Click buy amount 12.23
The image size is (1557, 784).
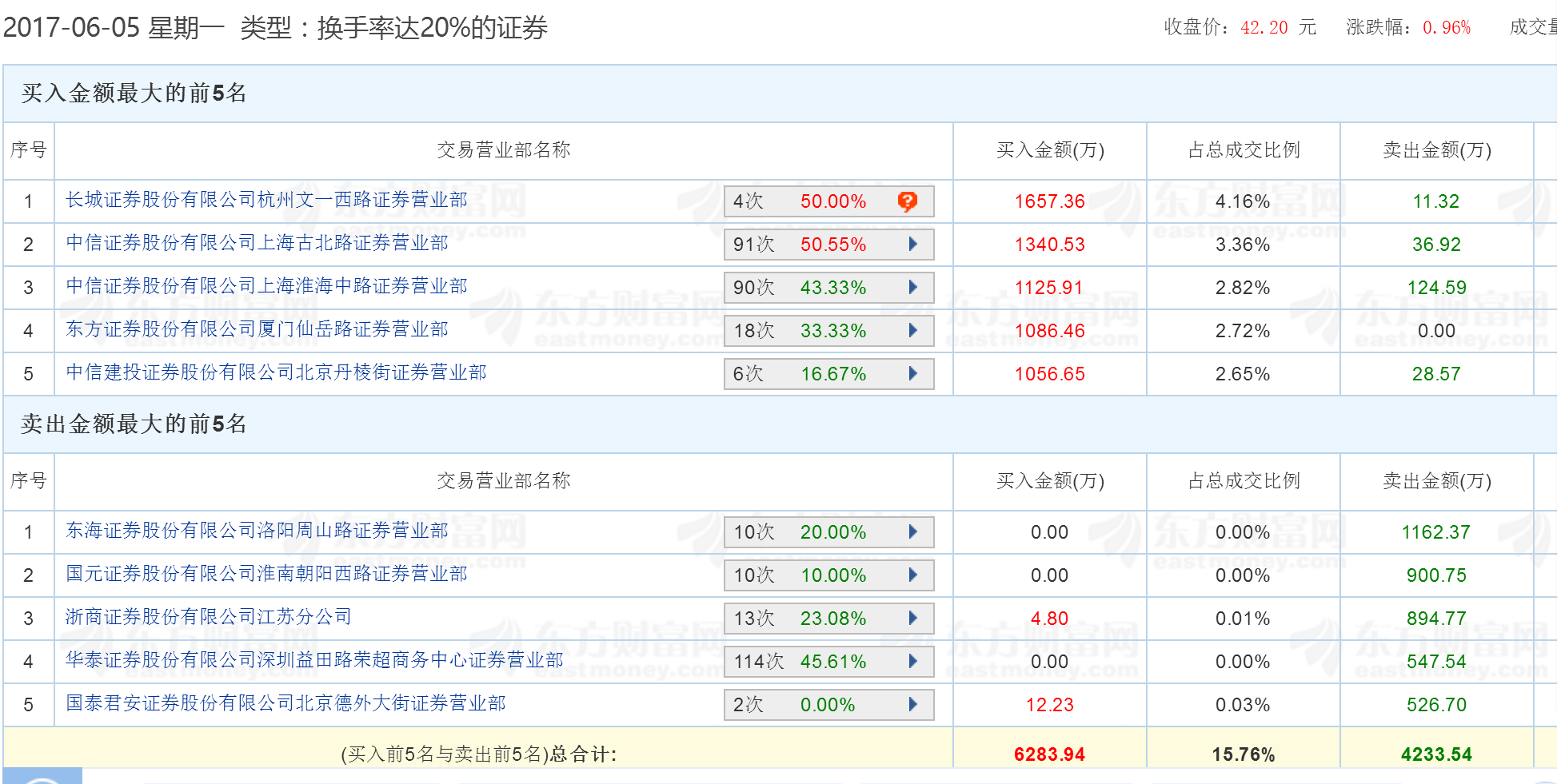point(1049,705)
